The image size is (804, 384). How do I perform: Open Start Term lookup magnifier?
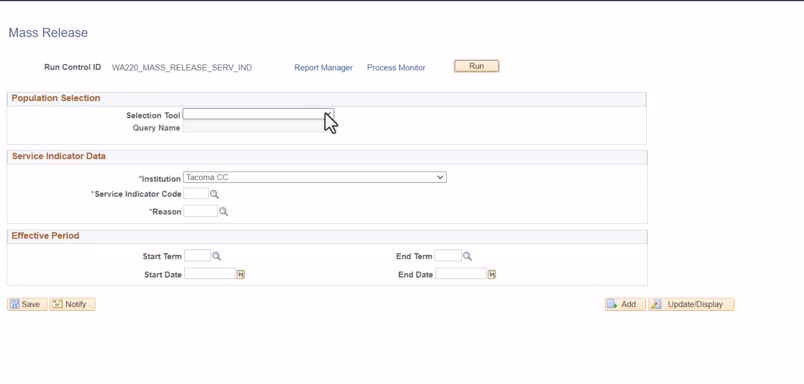216,256
